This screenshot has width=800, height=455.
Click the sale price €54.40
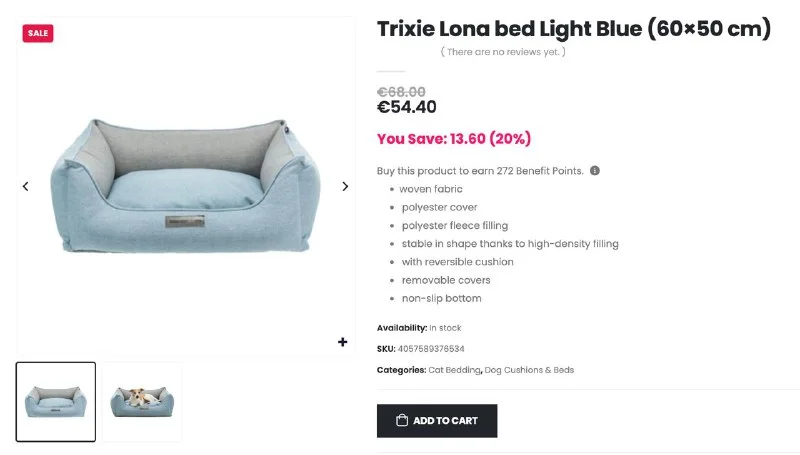coord(406,107)
